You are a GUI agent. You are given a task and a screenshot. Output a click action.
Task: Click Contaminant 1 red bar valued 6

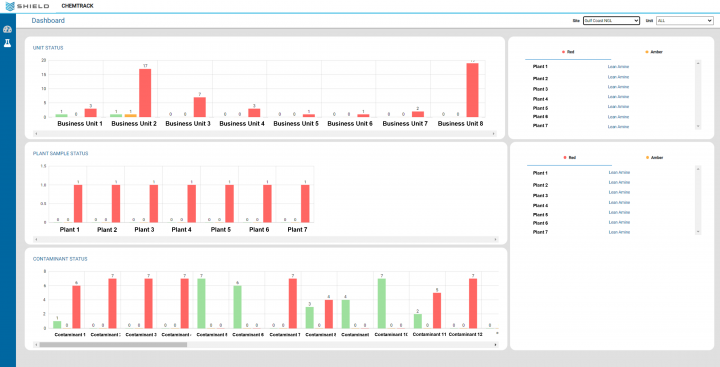(76, 307)
